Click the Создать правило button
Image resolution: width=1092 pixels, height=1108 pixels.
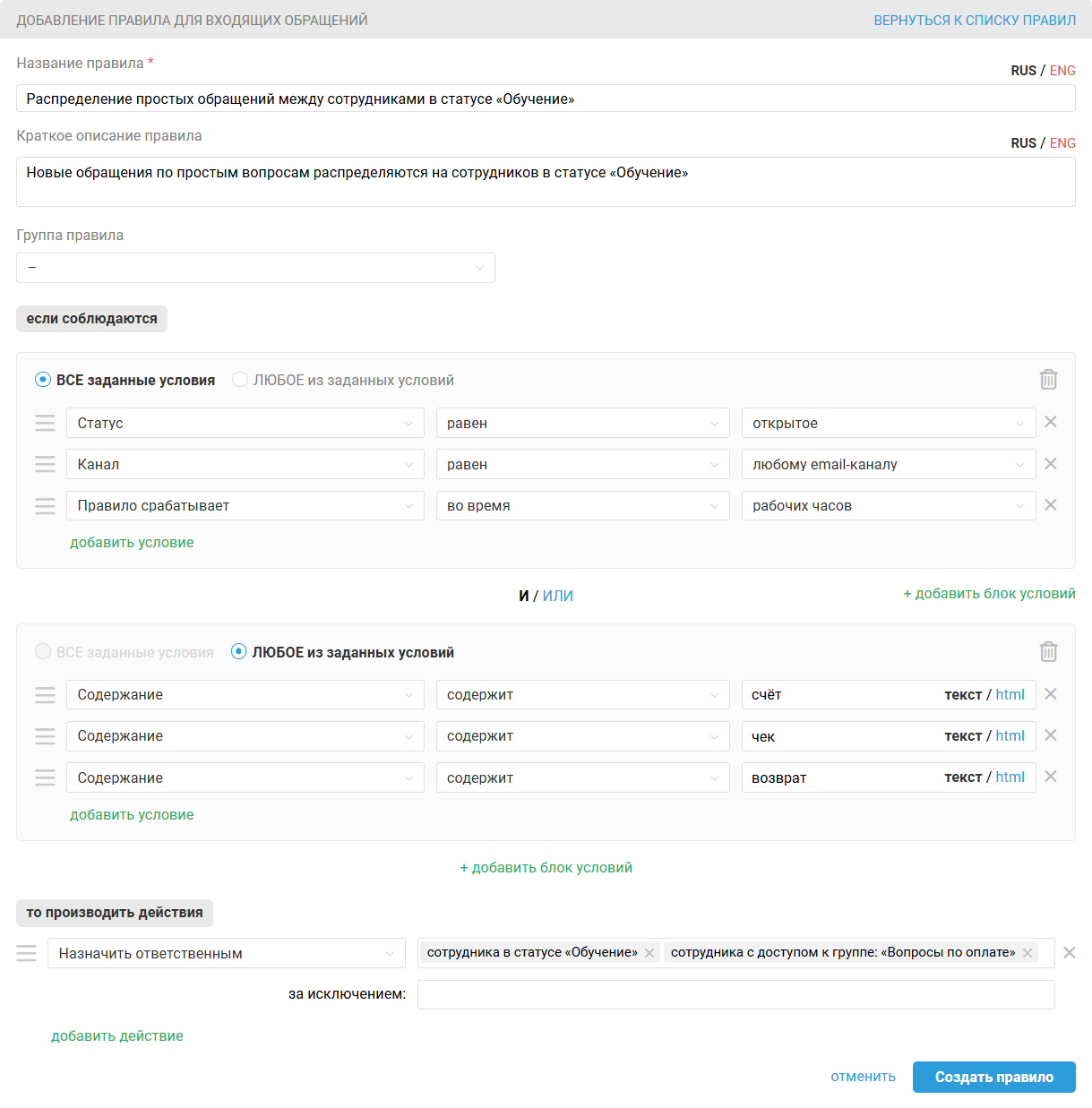click(993, 1077)
